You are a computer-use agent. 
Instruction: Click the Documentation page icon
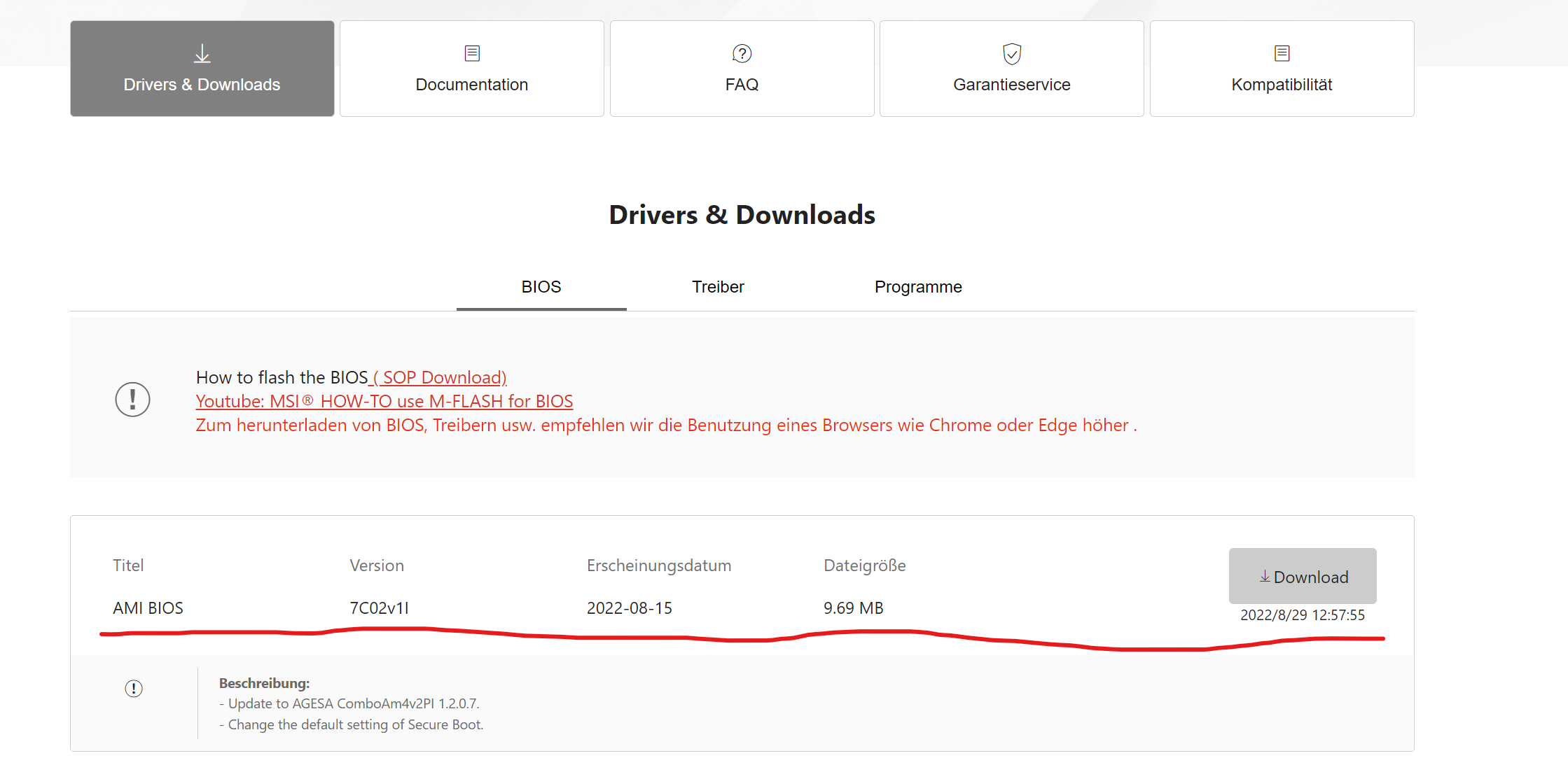(472, 53)
